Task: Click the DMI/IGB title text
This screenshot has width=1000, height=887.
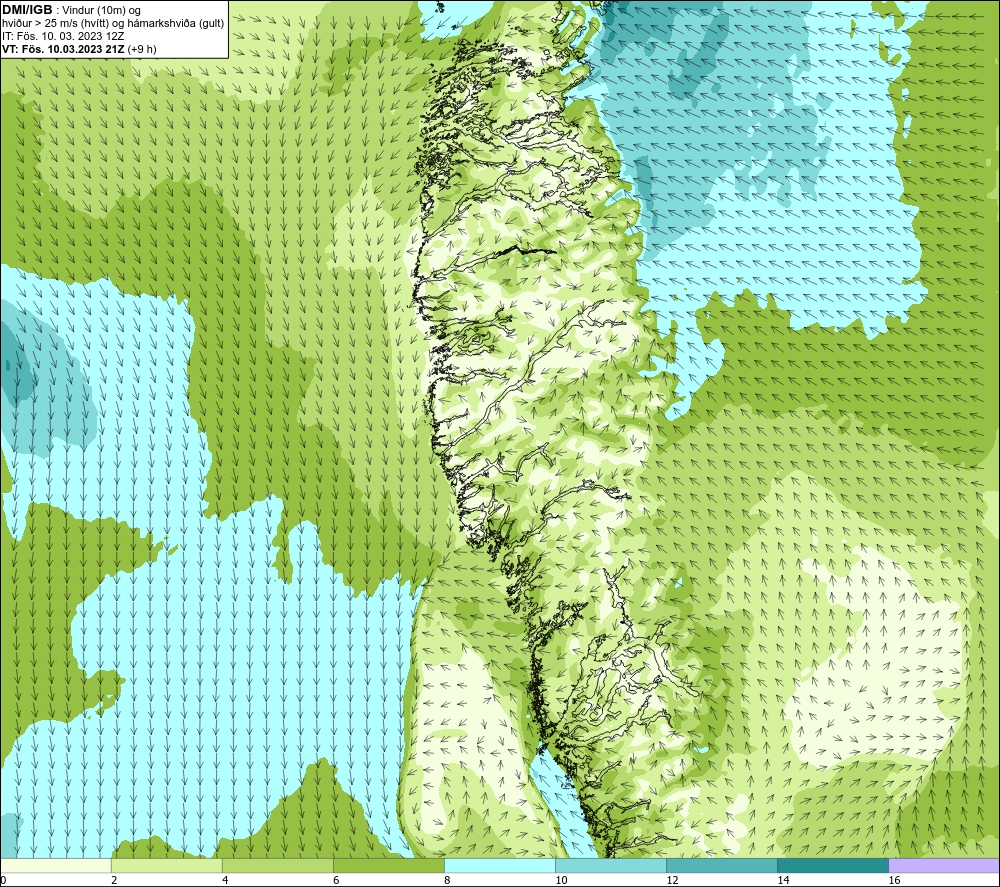Action: pyautogui.click(x=27, y=10)
